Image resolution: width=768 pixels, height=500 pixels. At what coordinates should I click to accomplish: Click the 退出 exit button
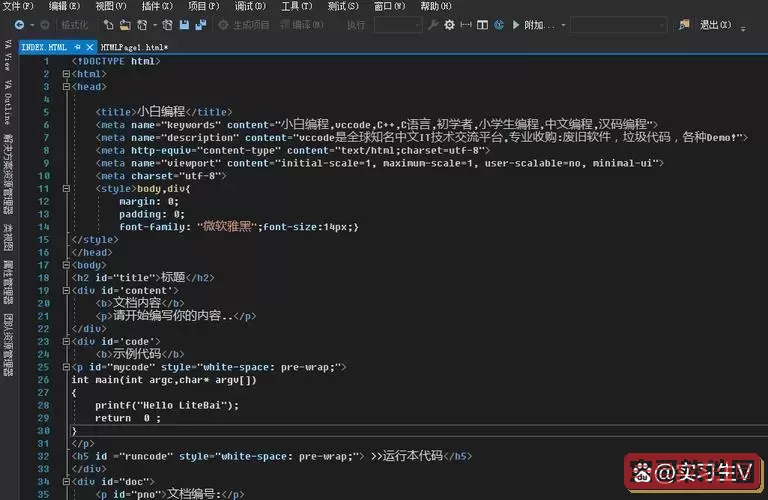pyautogui.click(x=712, y=24)
